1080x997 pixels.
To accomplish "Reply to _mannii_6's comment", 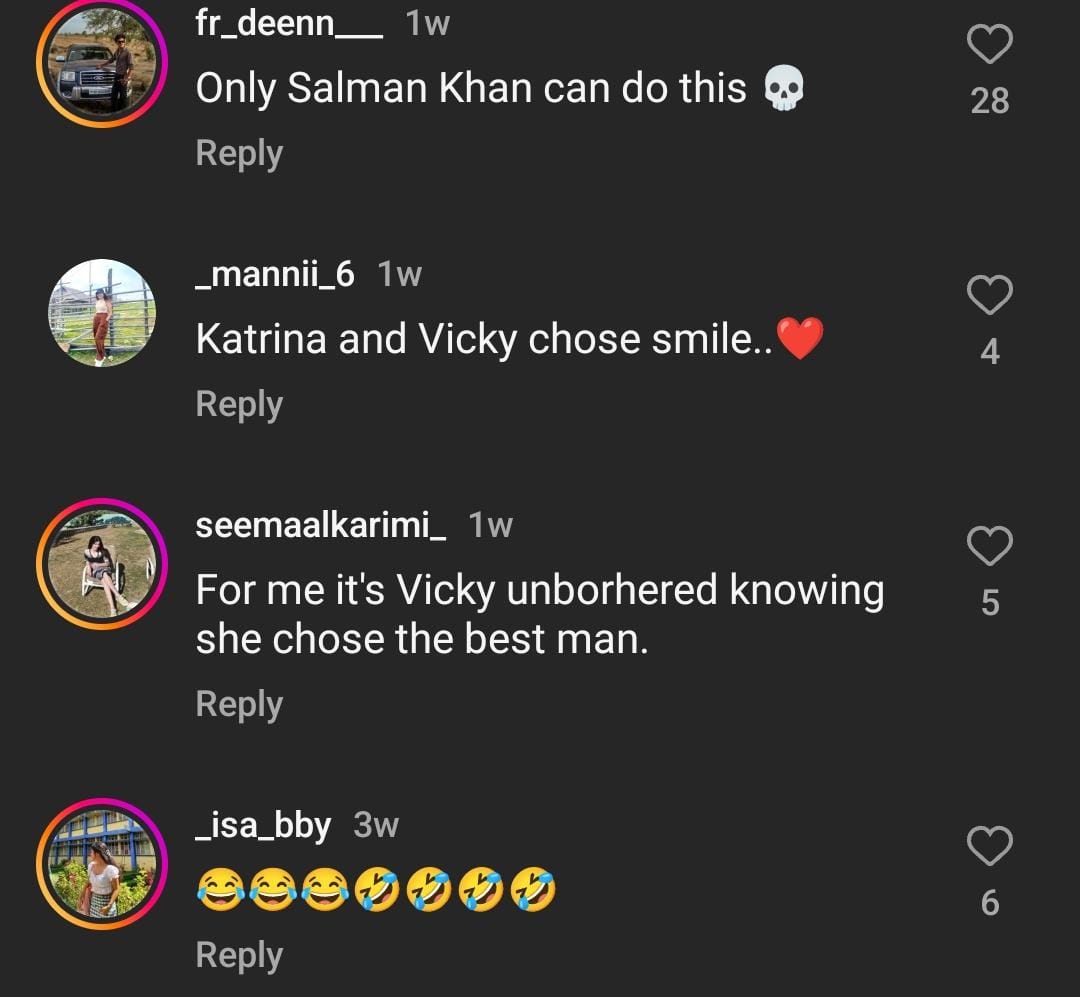I will [239, 405].
